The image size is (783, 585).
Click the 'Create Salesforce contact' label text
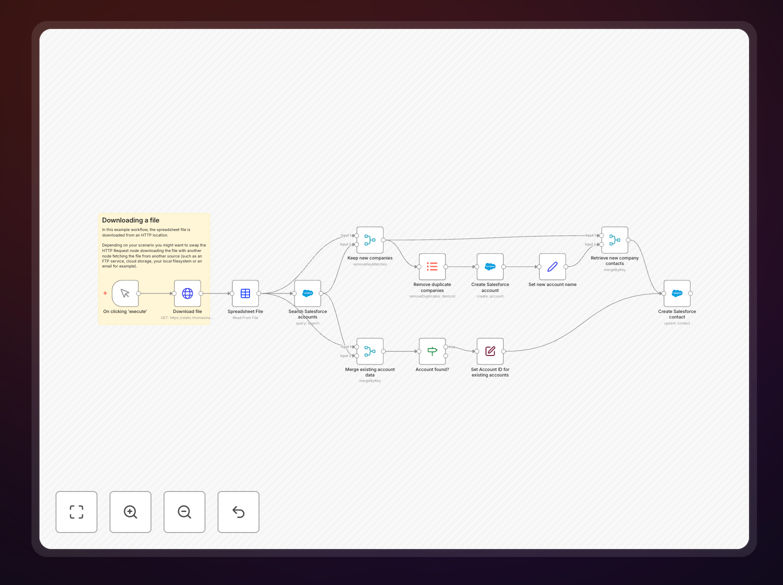[677, 314]
